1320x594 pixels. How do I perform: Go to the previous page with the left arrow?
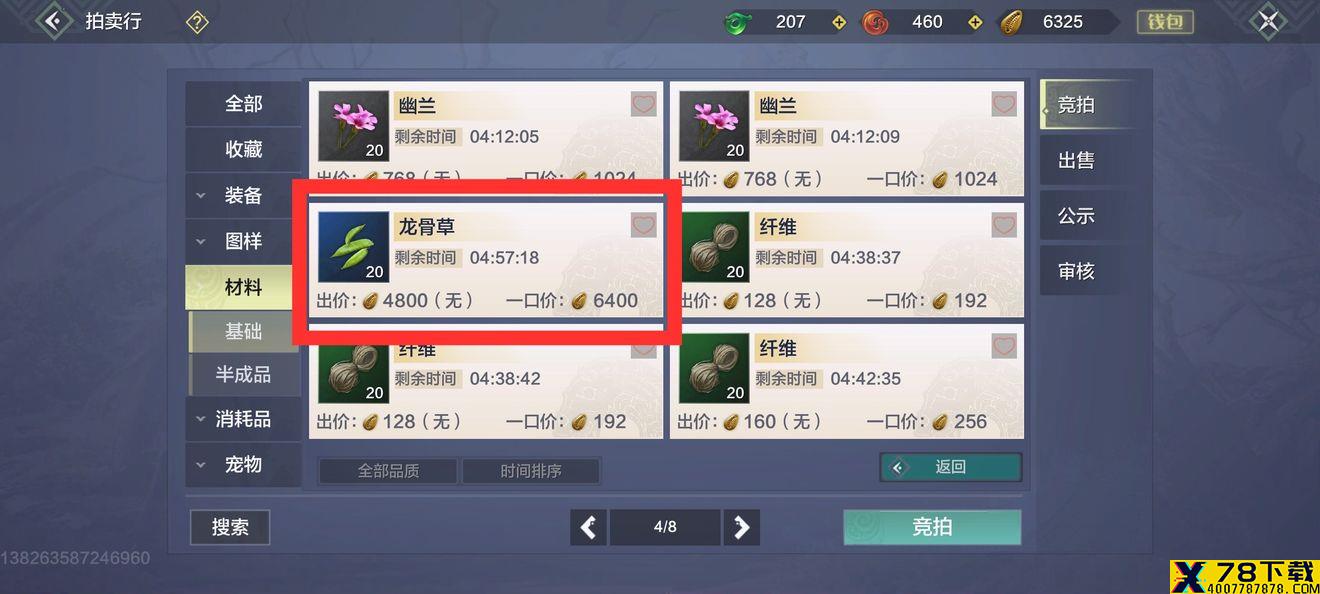[589, 527]
